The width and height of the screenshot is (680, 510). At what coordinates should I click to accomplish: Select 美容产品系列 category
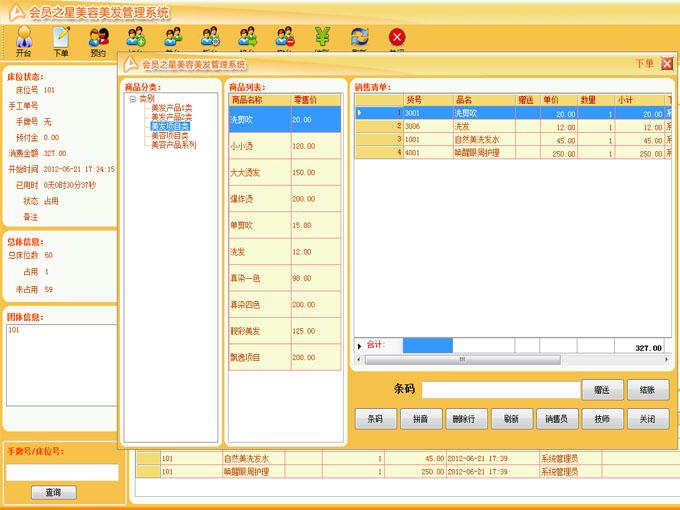tap(173, 145)
